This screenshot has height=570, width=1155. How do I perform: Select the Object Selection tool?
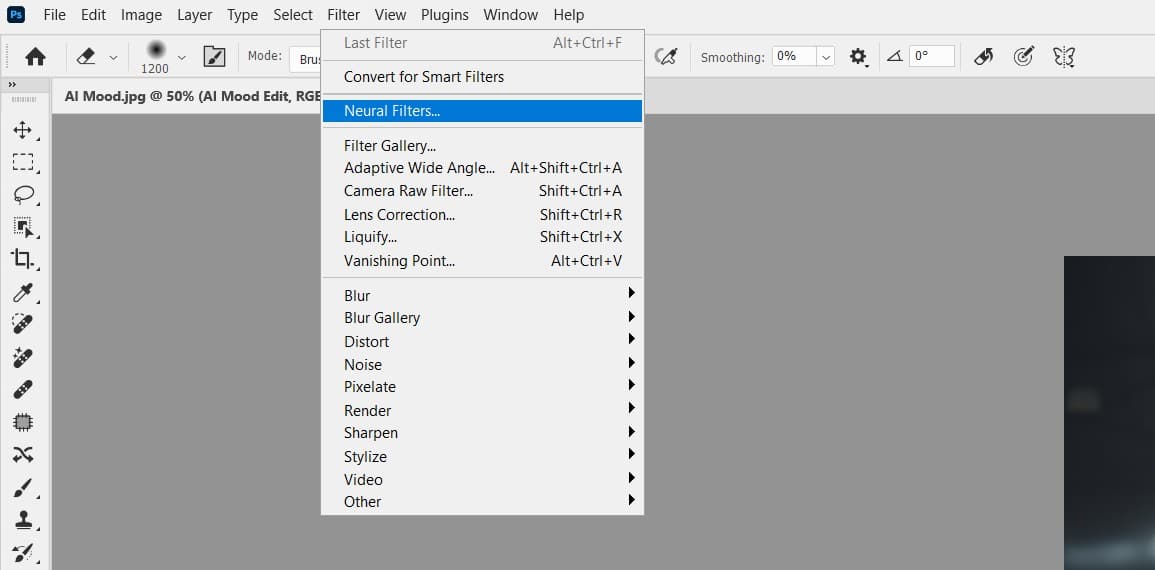(23, 227)
